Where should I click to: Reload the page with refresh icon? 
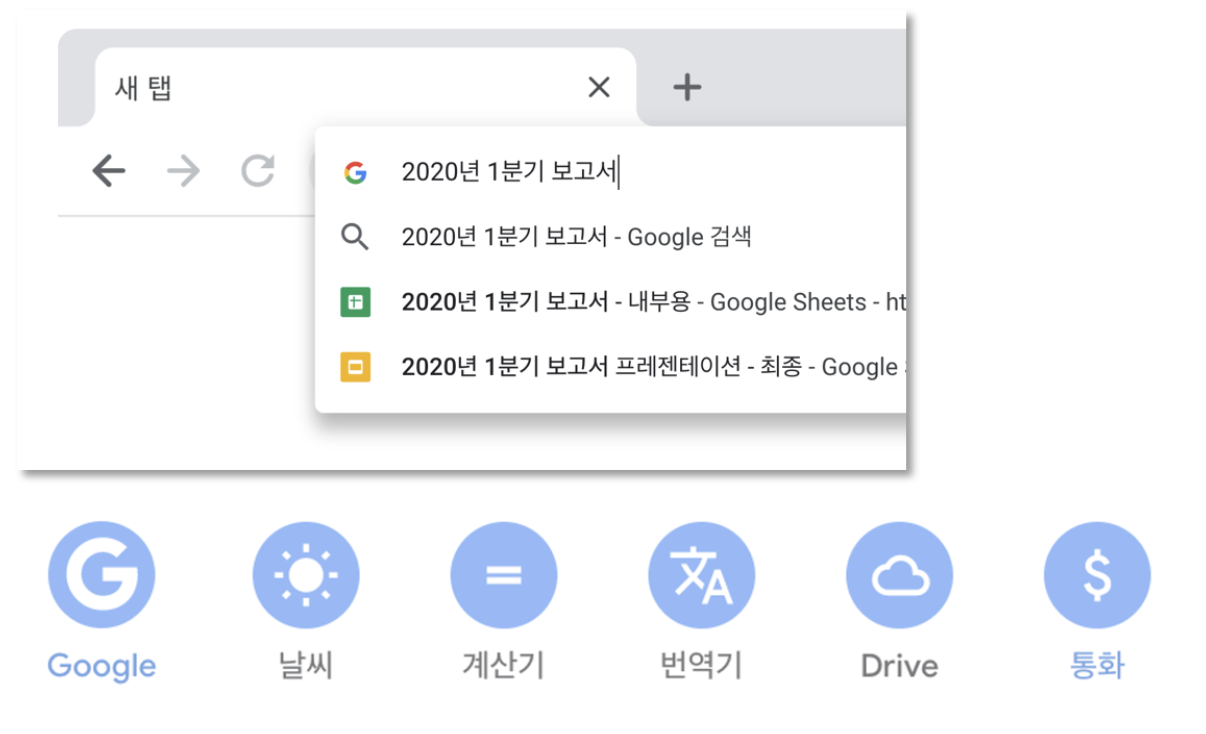tap(257, 172)
